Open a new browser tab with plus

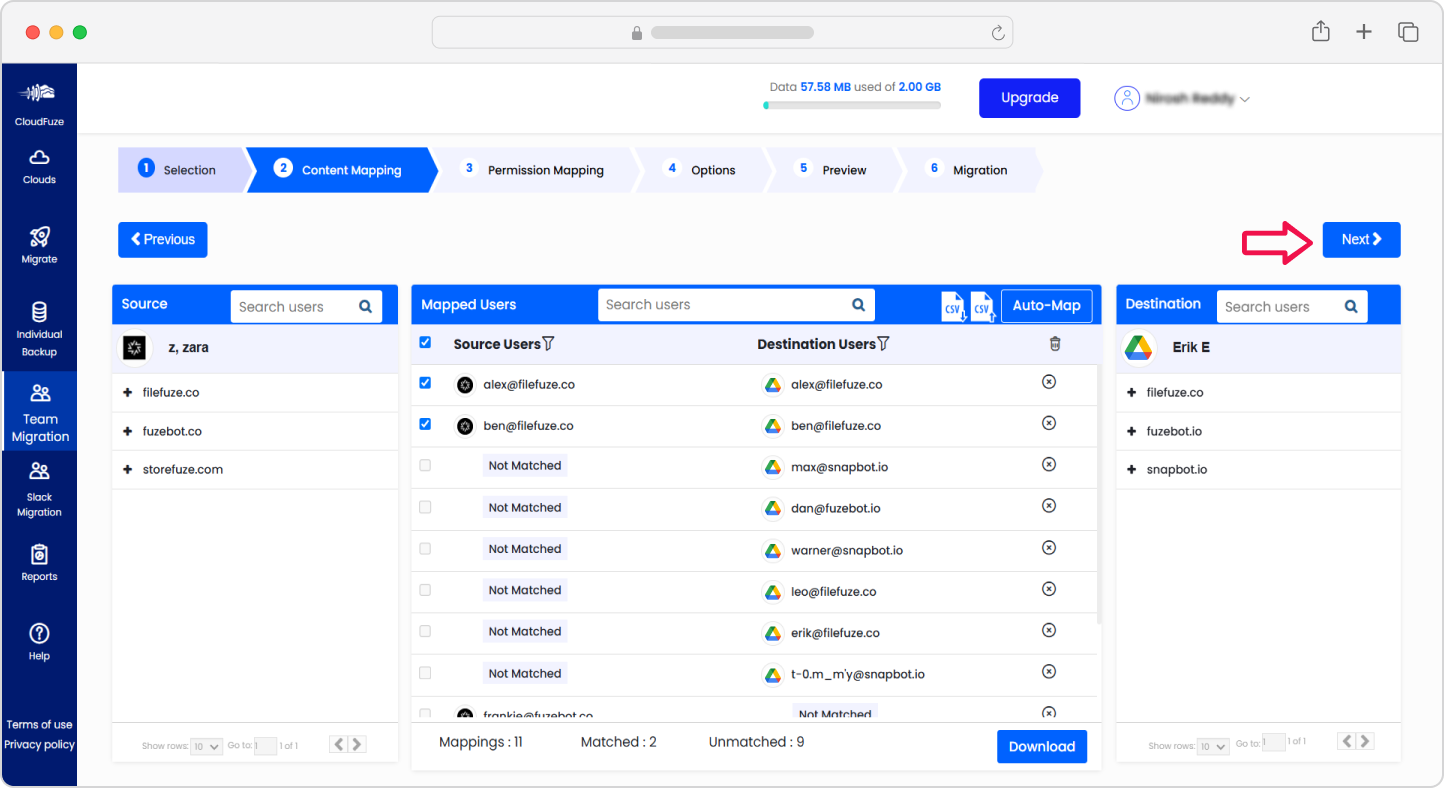pyautogui.click(x=1364, y=32)
